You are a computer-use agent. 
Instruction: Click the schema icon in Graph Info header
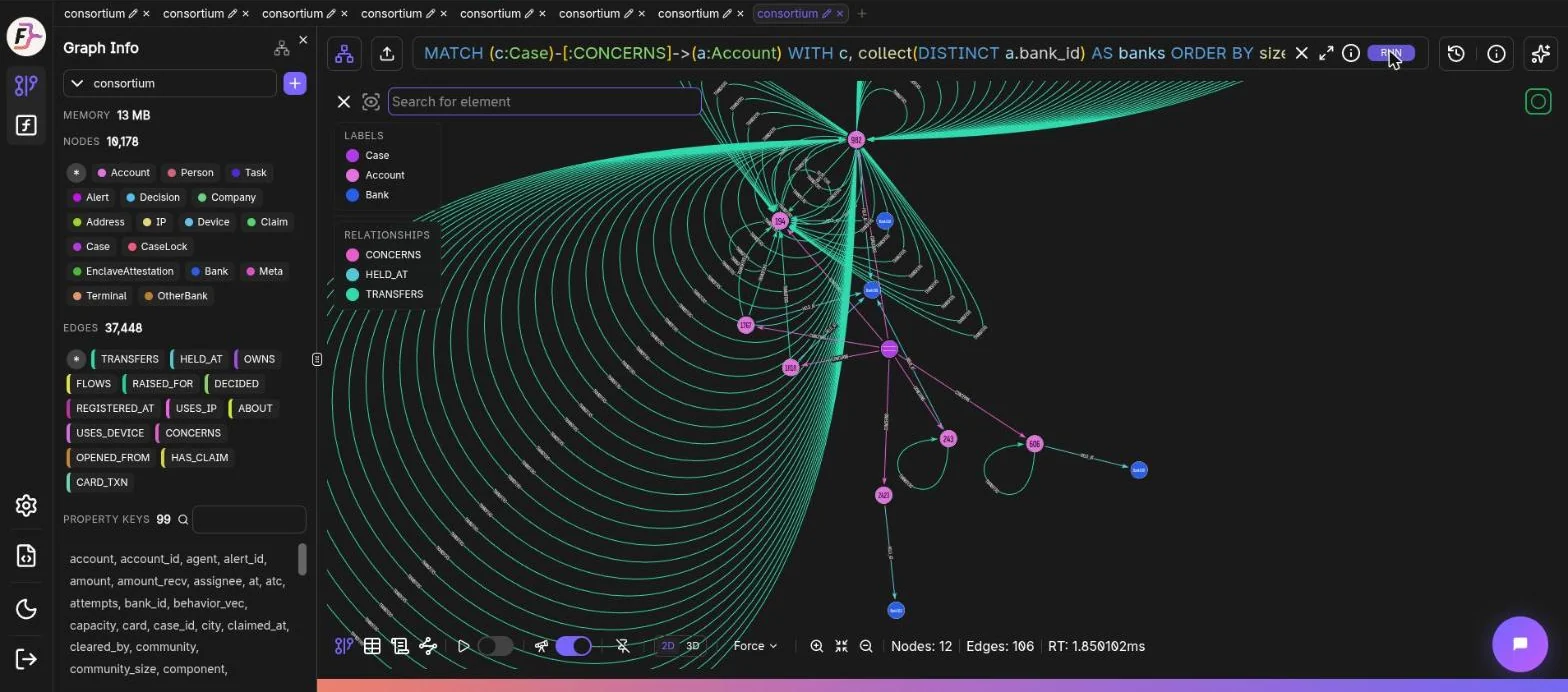pos(281,47)
